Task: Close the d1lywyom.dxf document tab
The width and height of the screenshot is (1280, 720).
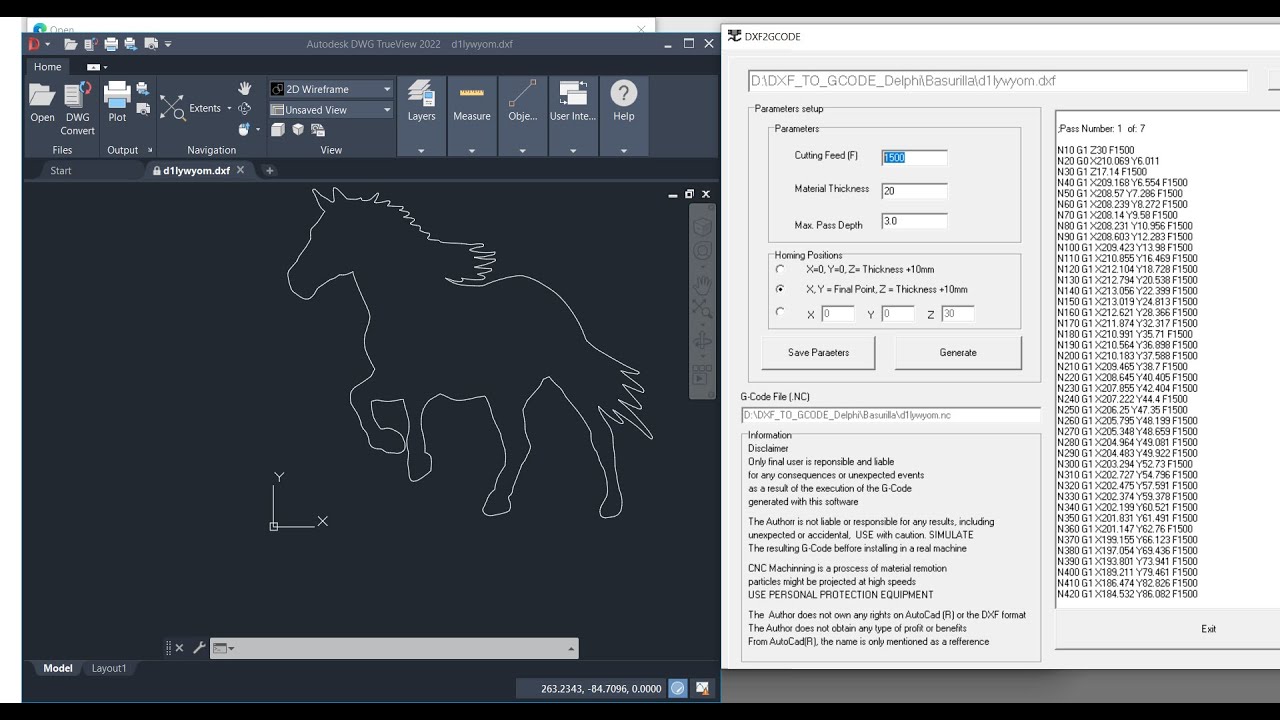Action: [240, 171]
